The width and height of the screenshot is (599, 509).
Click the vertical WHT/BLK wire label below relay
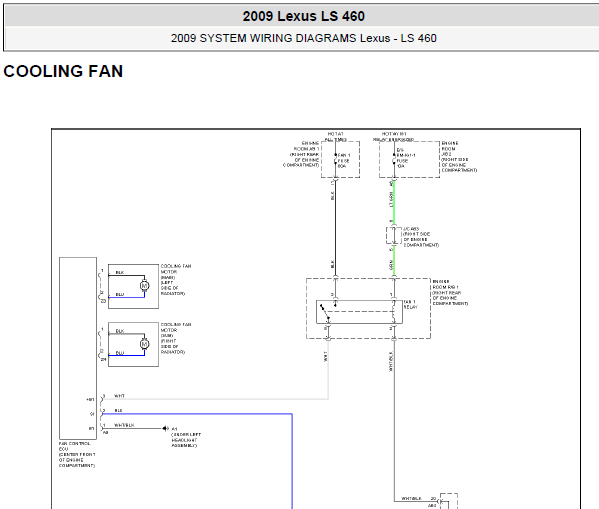tap(390, 361)
